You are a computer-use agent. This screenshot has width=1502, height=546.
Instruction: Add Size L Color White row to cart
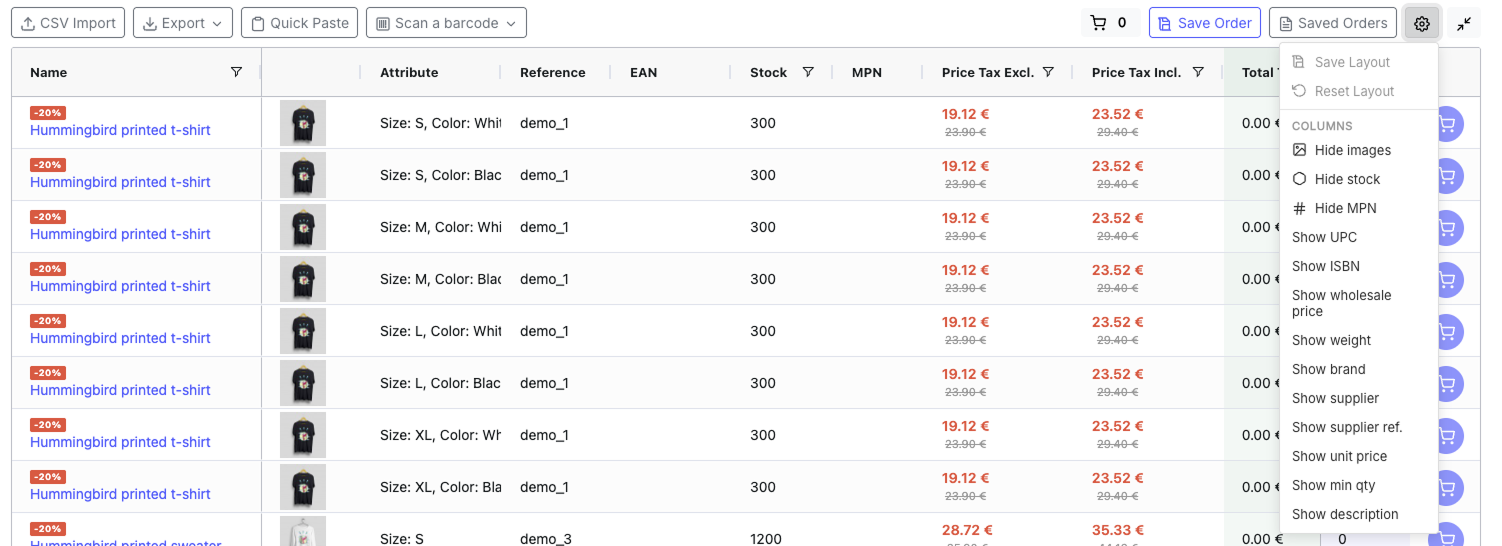click(x=1447, y=332)
